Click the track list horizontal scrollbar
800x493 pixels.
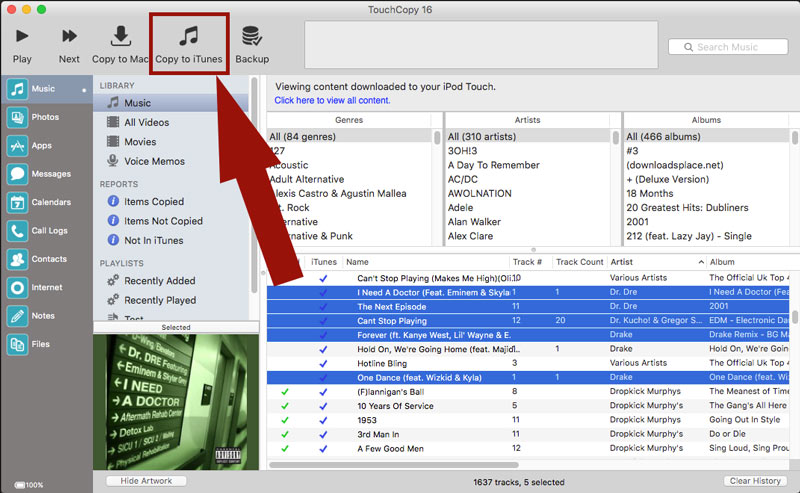(394, 465)
